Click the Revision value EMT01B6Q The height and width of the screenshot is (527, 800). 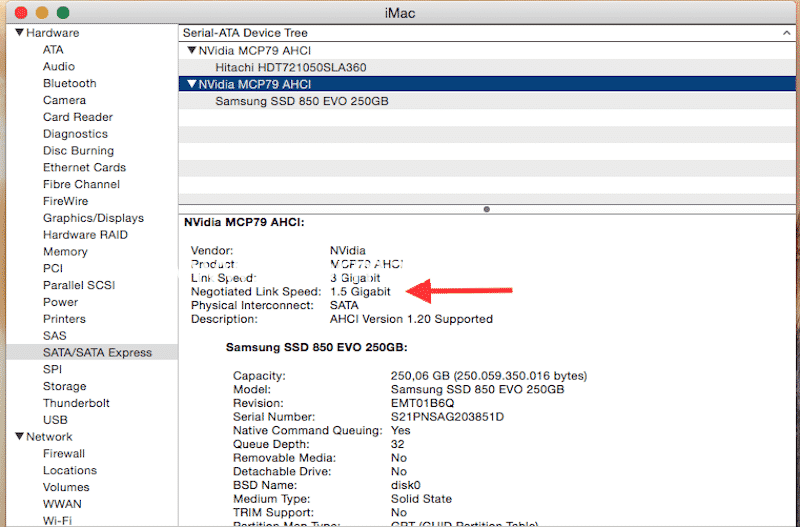[x=422, y=404]
